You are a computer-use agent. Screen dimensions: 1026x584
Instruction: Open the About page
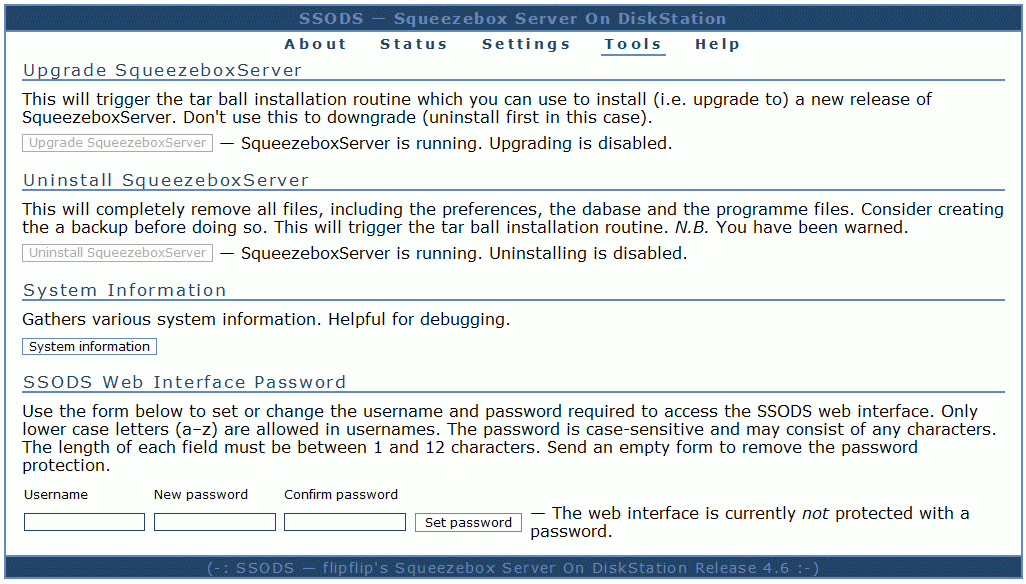[315, 44]
